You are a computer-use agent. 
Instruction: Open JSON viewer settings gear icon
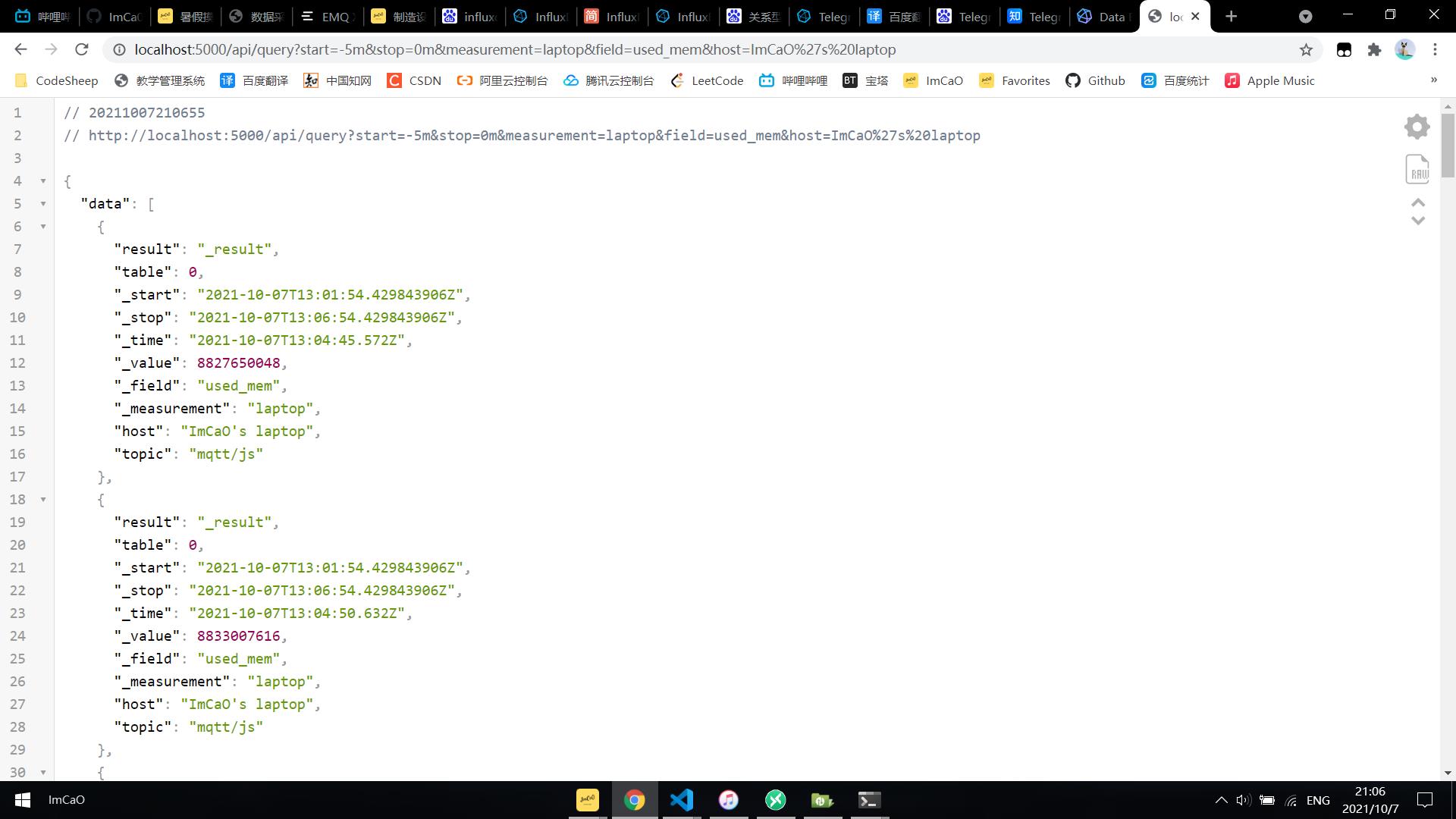pos(1417,127)
